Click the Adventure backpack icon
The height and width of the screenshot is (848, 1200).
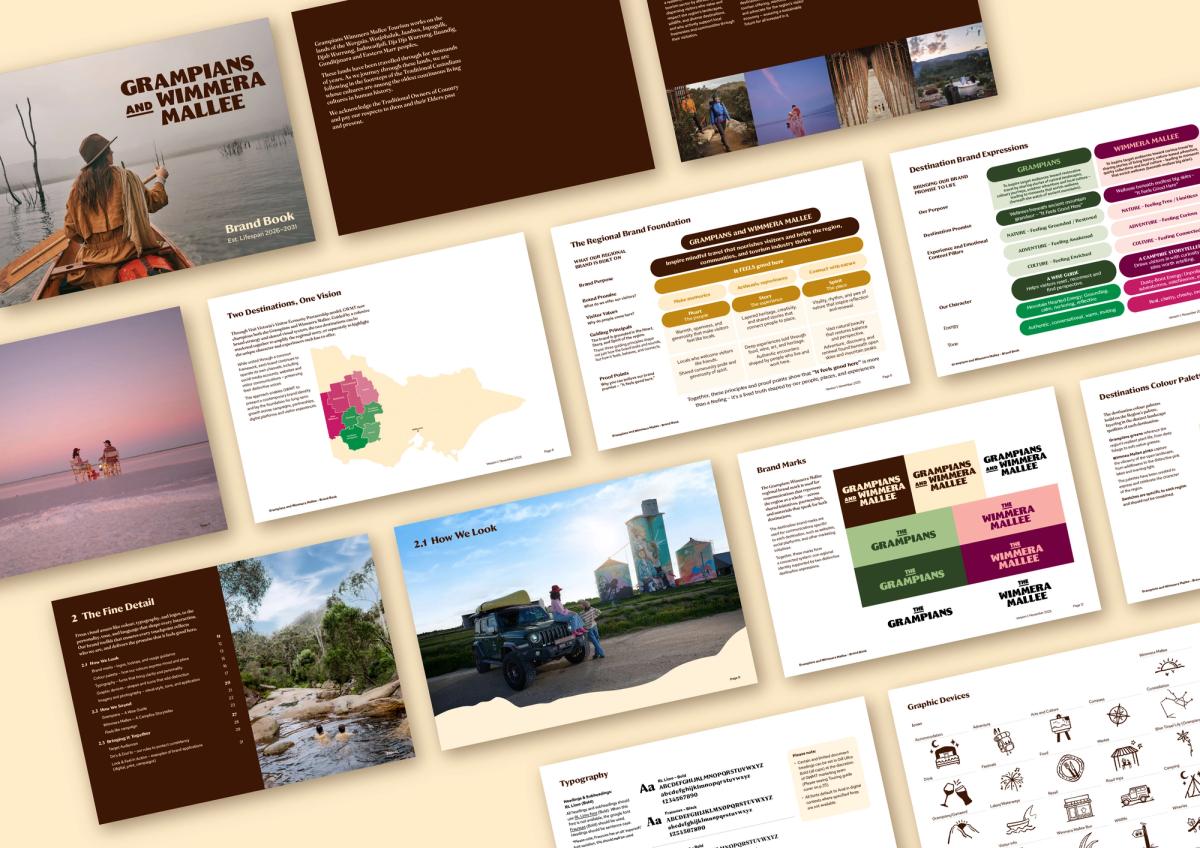tap(1005, 743)
